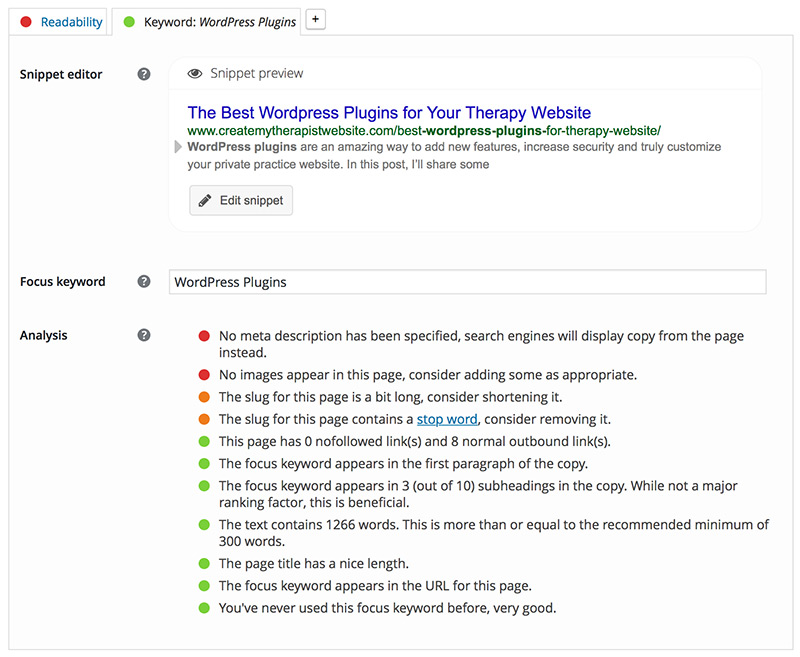Click the 'Snippet preview' heading text
This screenshot has width=800, height=657.
[x=257, y=73]
